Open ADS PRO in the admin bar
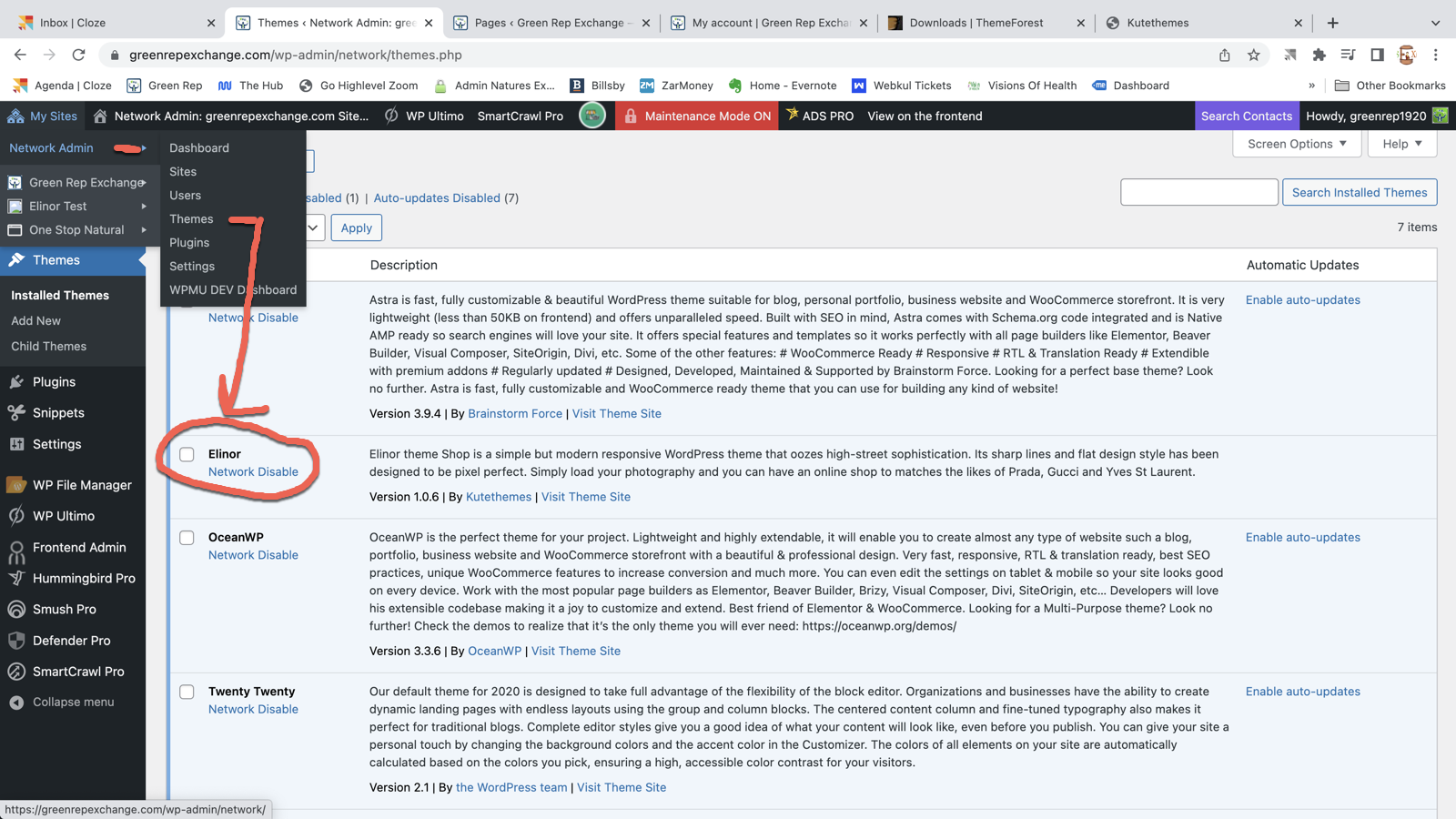The image size is (1456, 819). tap(820, 116)
